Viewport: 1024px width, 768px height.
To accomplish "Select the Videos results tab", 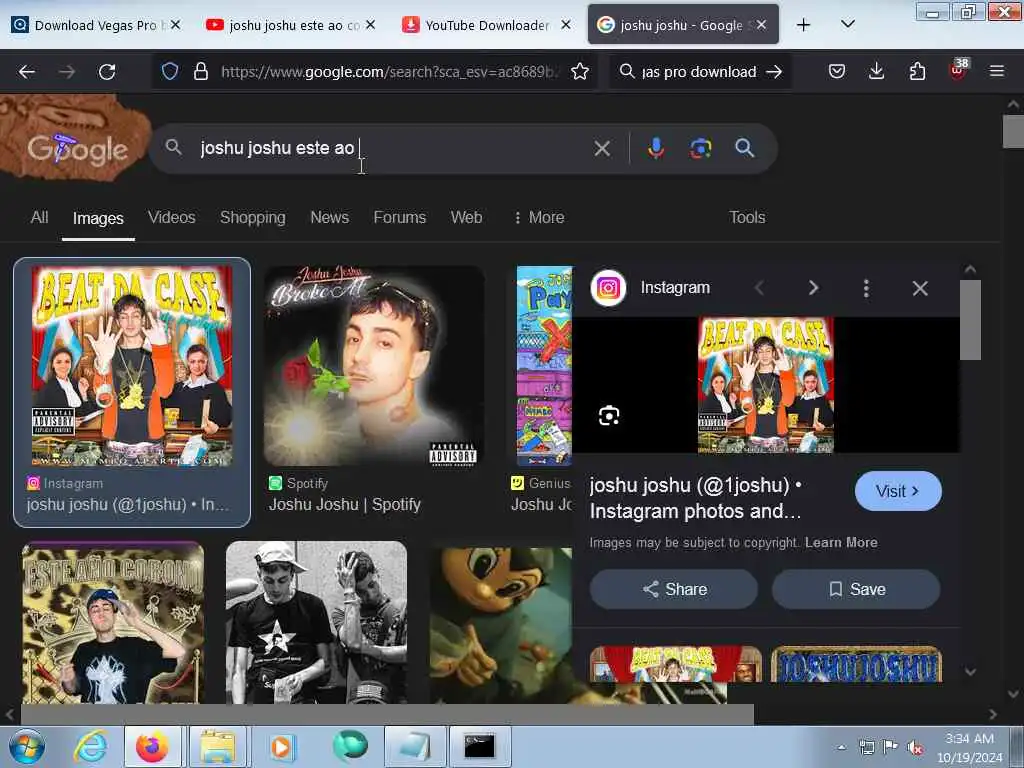I will point(172,217).
